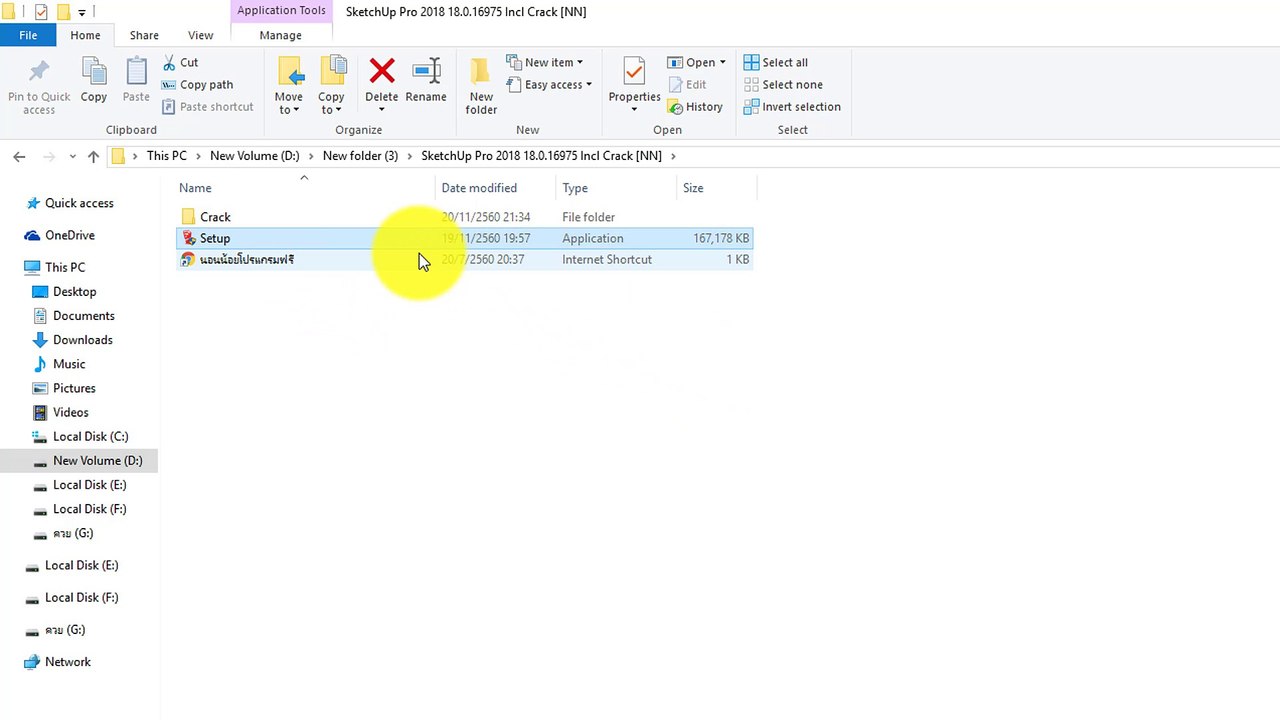Click the Crack folder icon in file list
Image resolution: width=1280 pixels, height=720 pixels.
point(188,217)
